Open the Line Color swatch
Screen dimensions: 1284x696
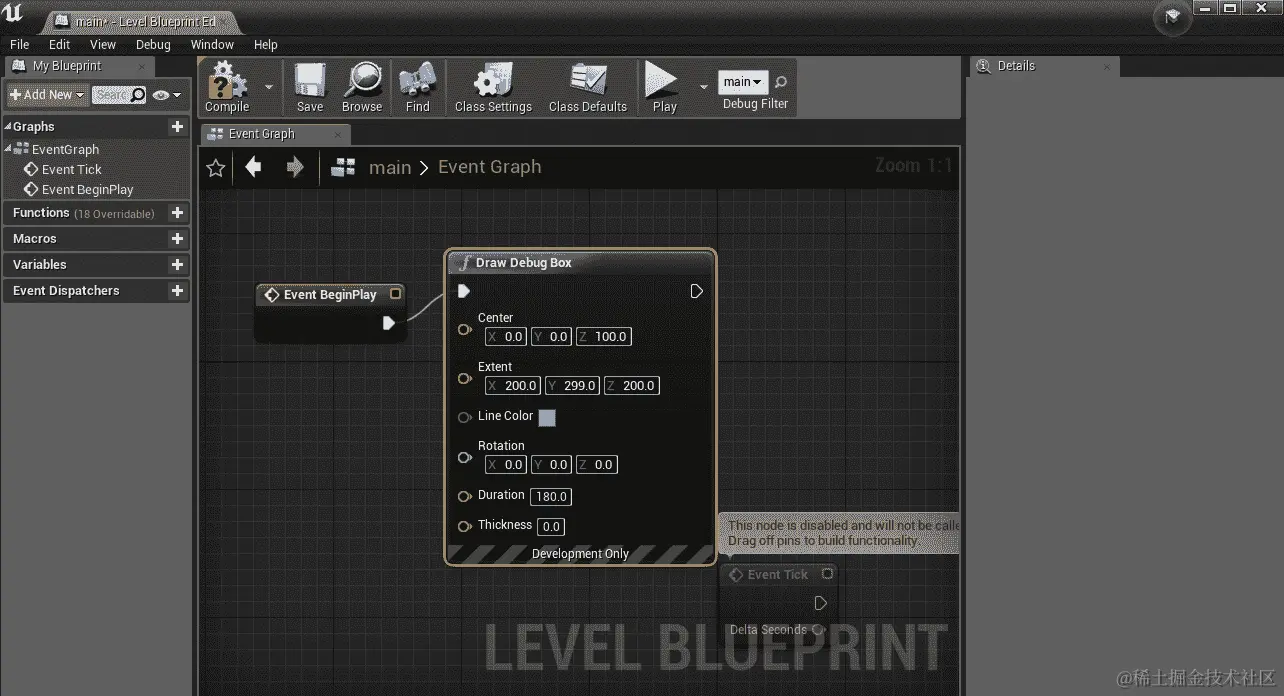(547, 417)
